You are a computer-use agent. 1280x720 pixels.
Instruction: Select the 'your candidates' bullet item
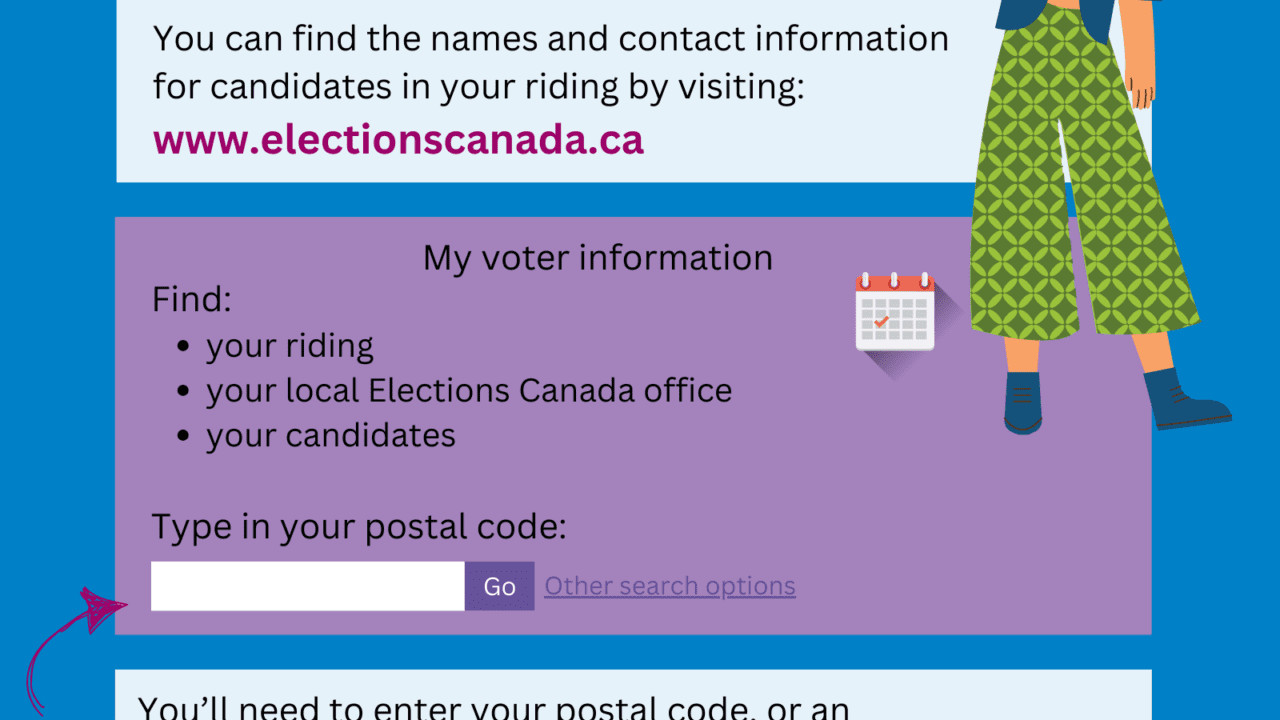(x=331, y=435)
